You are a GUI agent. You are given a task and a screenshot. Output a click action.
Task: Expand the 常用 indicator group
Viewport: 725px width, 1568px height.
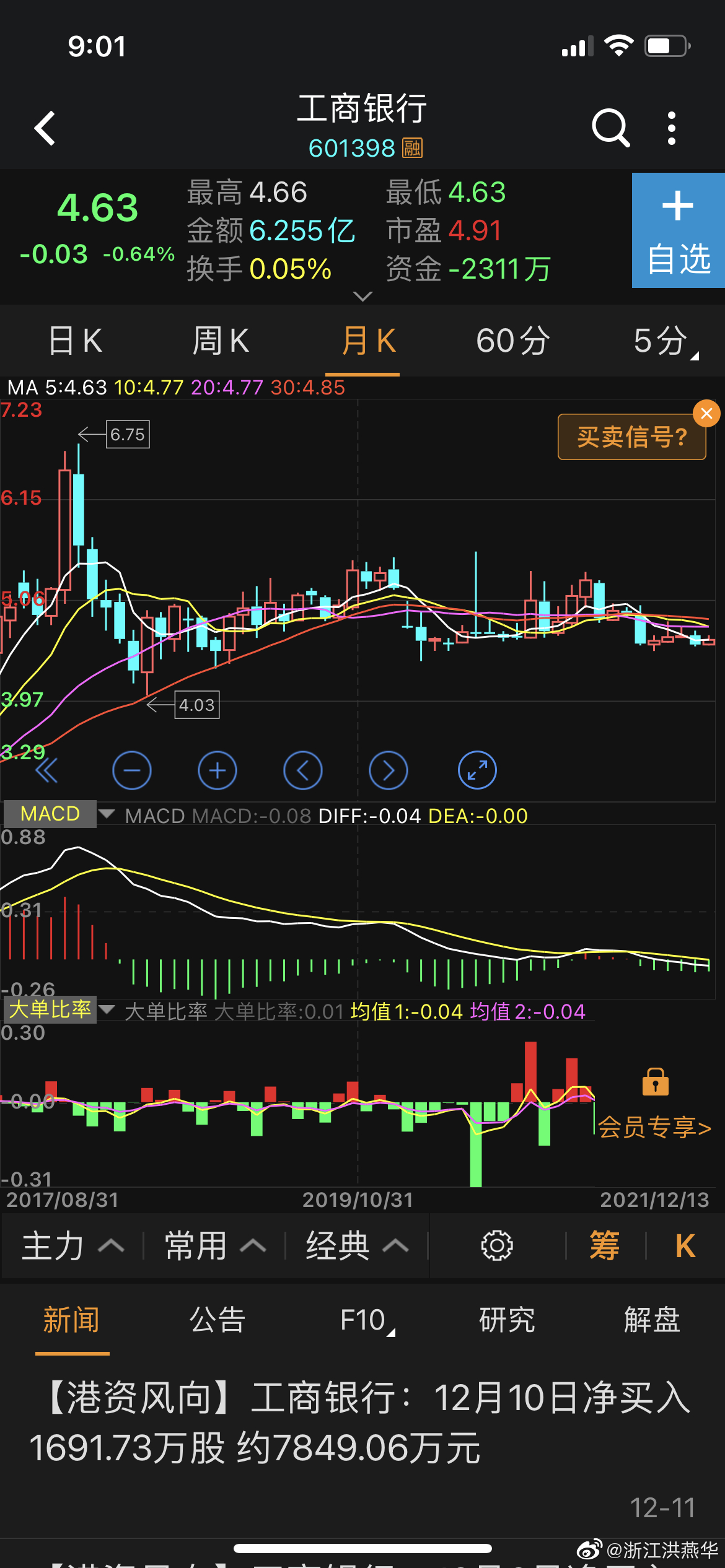tap(215, 1246)
